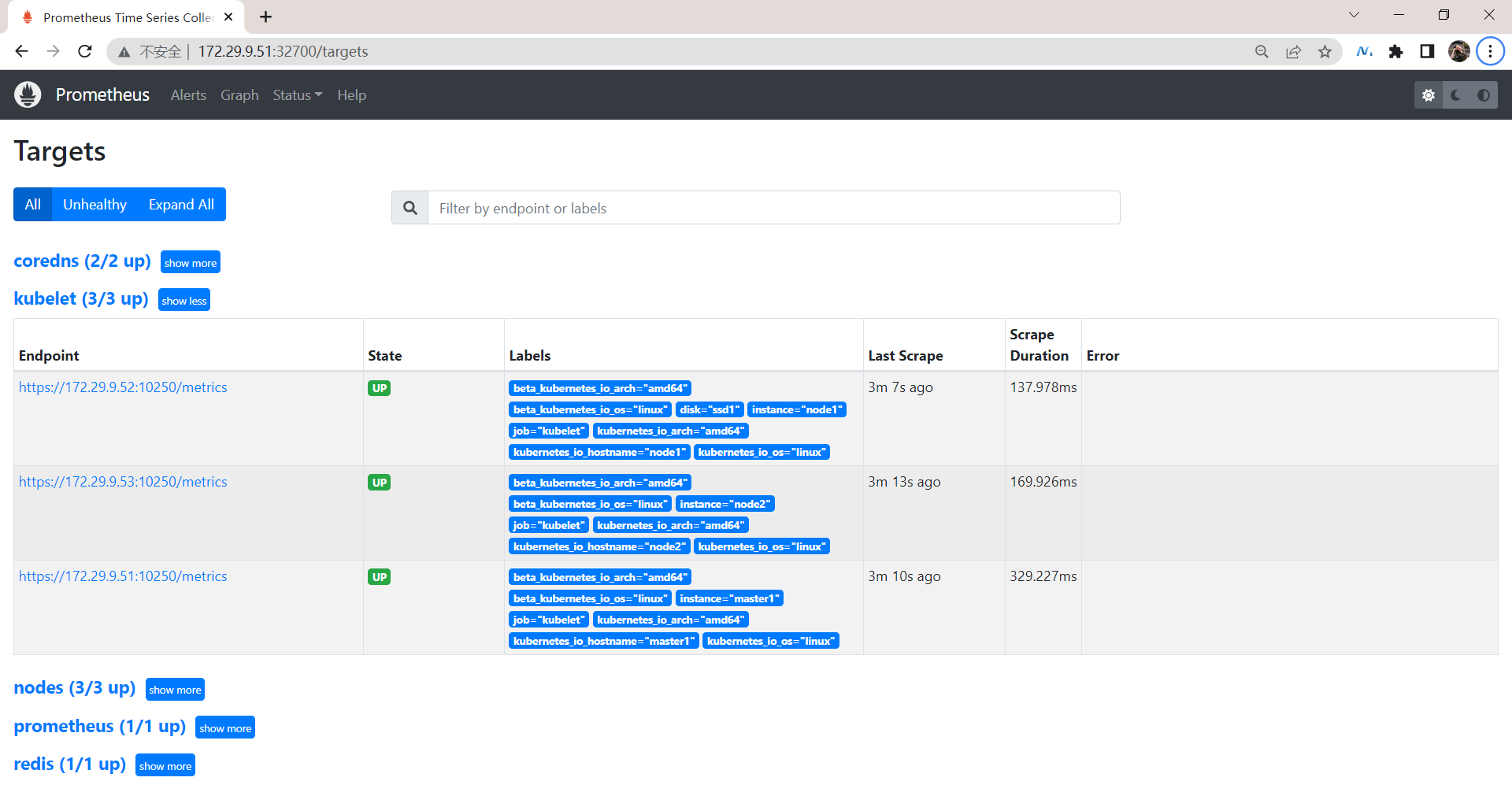Open the Chrome profile avatar
The height and width of the screenshot is (807, 1512).
point(1458,51)
